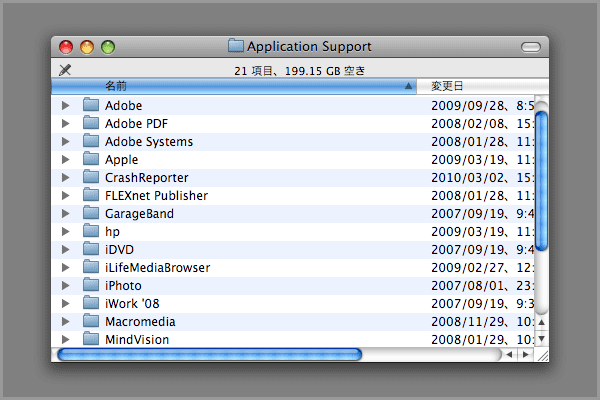Expand the GarageBand disclosure triangle
The width and height of the screenshot is (600, 400).
[x=66, y=213]
